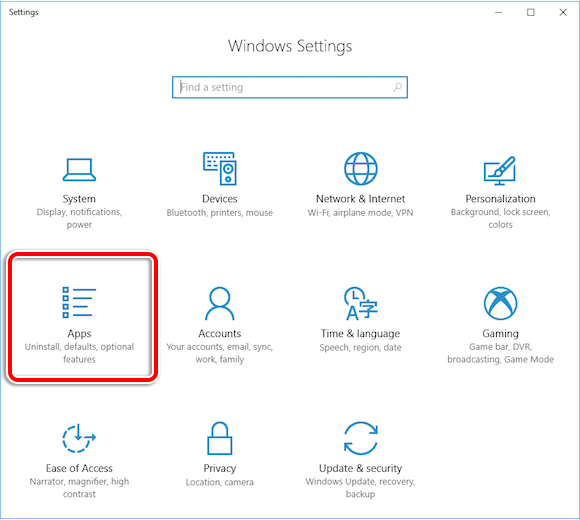
Task: Focus the Find a setting field
Action: click(x=290, y=87)
